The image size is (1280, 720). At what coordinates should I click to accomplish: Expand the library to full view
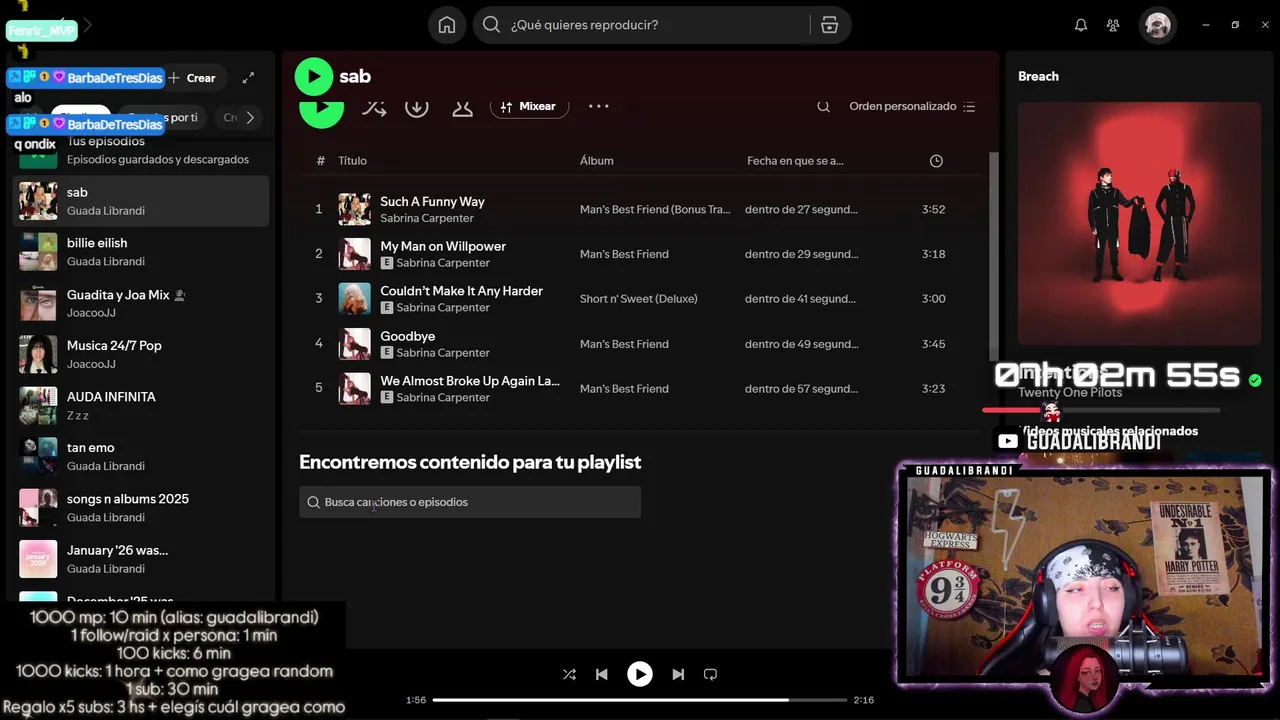click(248, 78)
